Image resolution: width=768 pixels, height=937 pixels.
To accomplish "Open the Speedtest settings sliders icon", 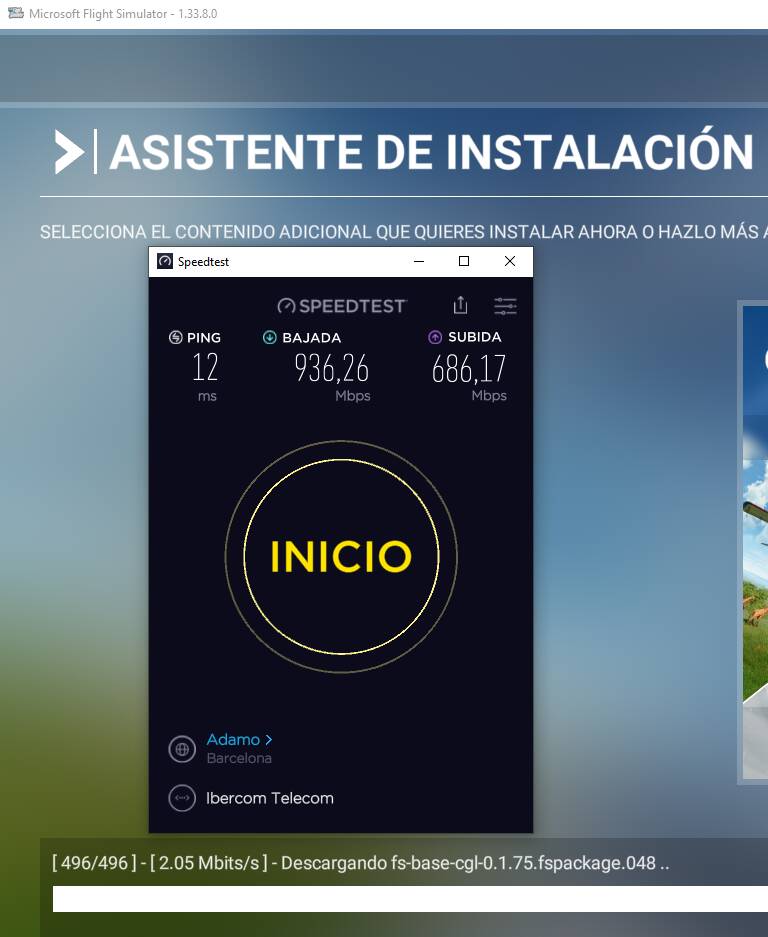I will 505,306.
